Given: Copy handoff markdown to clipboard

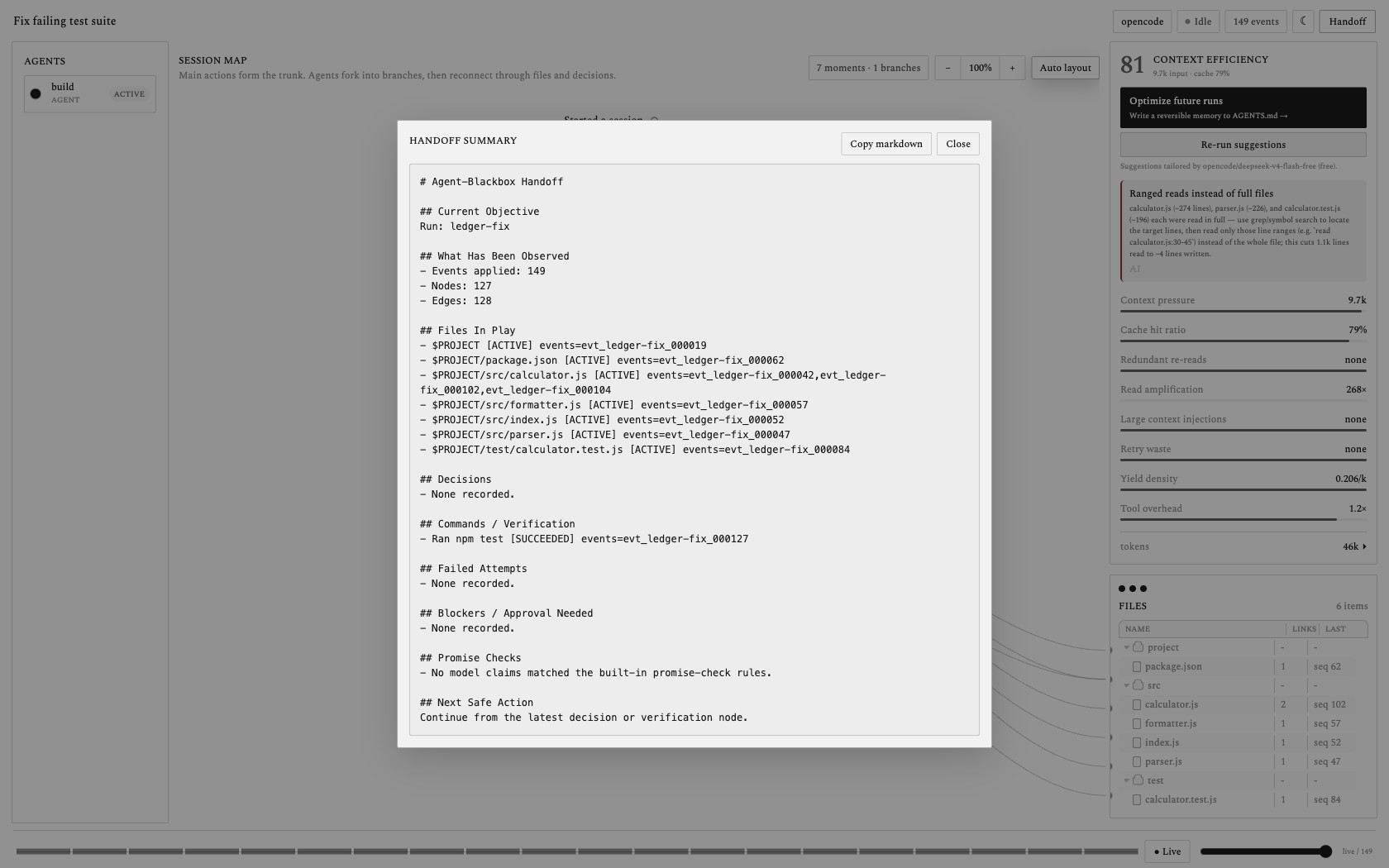Looking at the screenshot, I should point(886,144).
